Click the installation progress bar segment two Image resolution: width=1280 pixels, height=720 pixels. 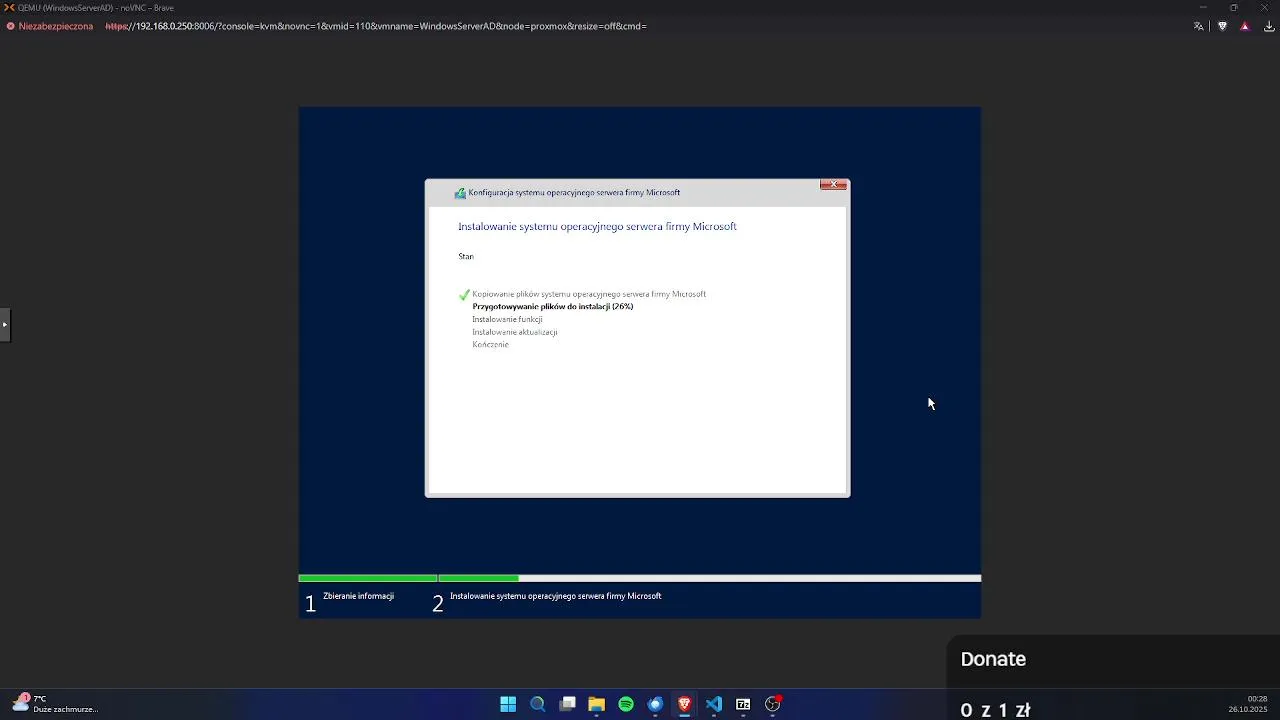click(710, 578)
